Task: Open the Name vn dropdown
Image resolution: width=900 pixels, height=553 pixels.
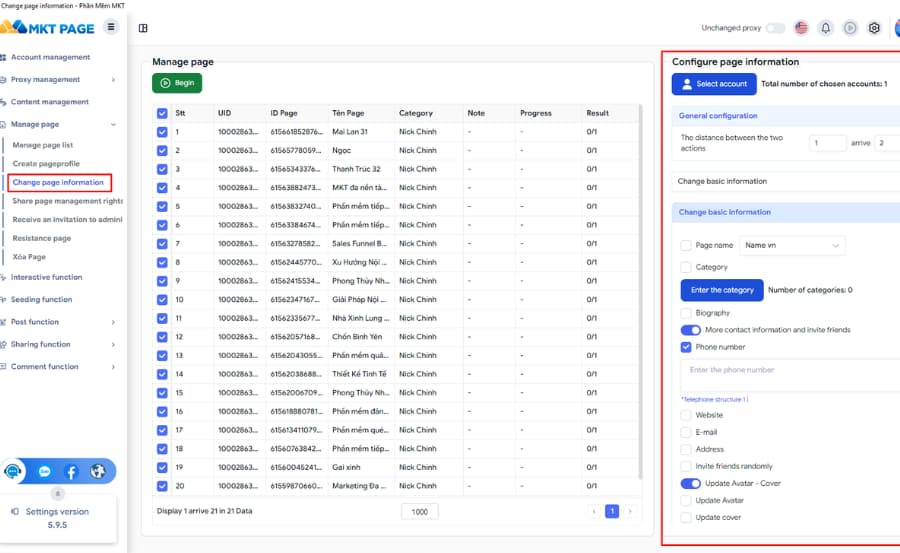Action: coord(792,245)
